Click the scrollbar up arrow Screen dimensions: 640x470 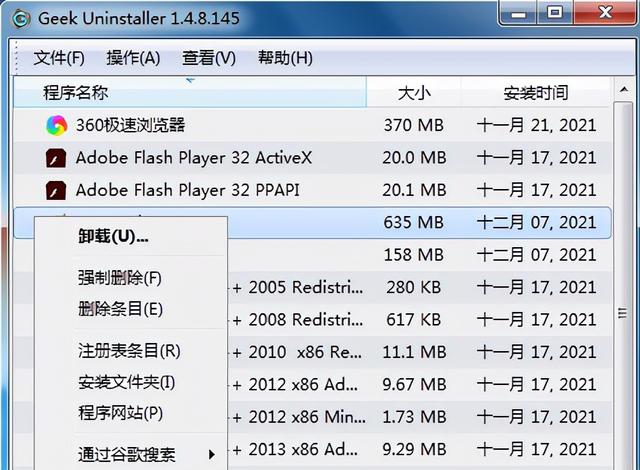click(623, 89)
